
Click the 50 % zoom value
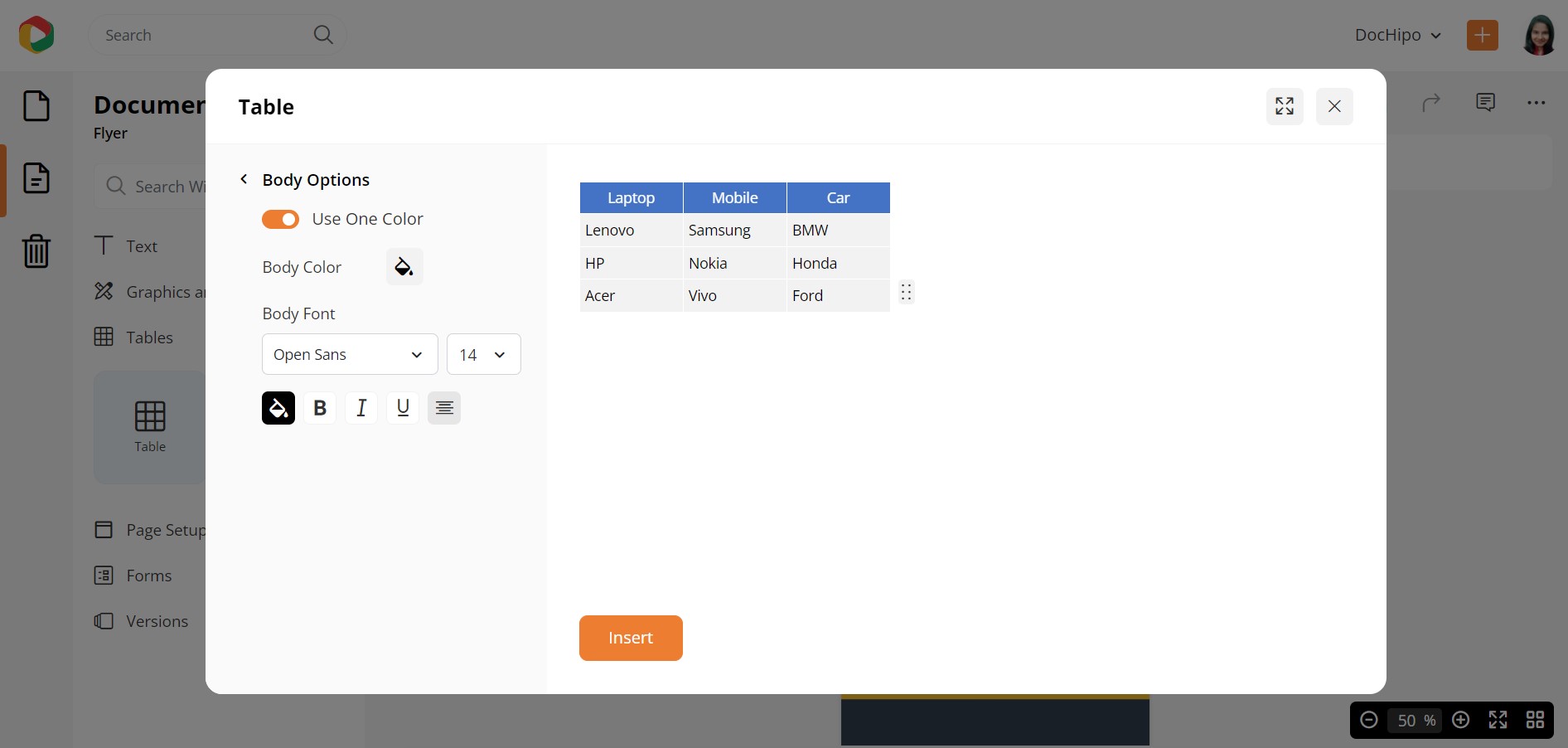(1416, 721)
